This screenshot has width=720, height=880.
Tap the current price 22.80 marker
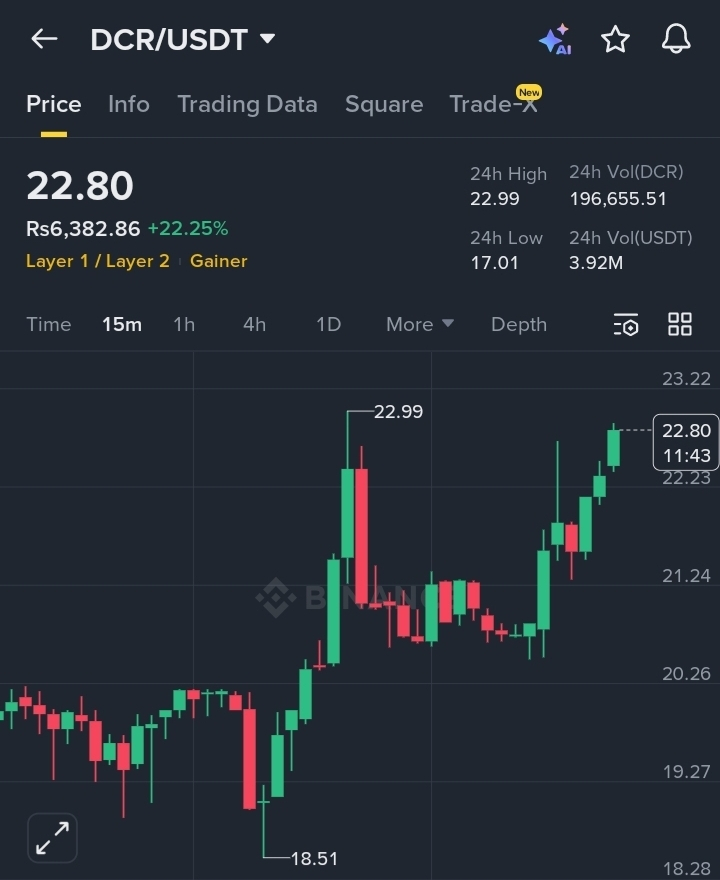click(x=686, y=442)
